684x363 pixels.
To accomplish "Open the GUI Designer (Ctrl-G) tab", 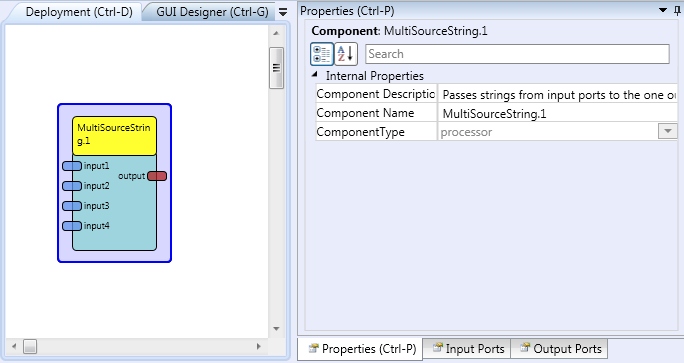I will point(212,12).
